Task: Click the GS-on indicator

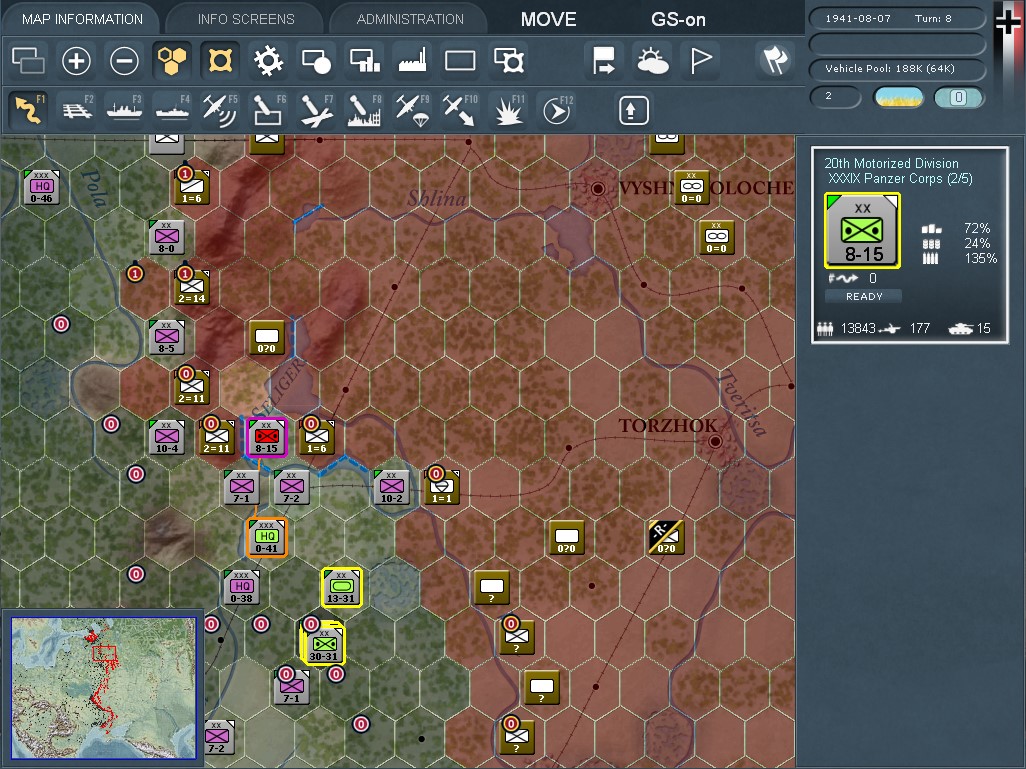Action: pos(678,20)
